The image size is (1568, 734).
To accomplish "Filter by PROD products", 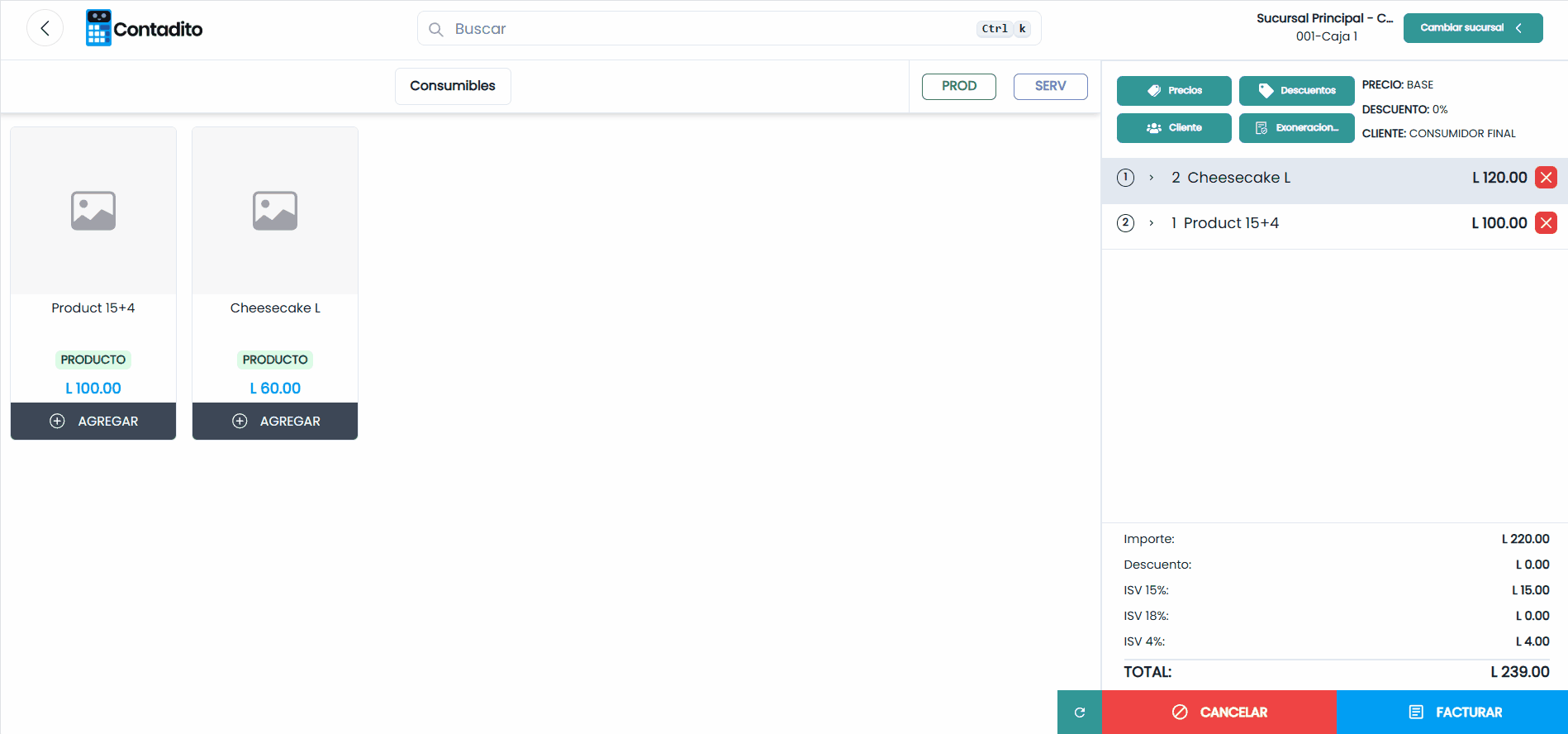I will (x=959, y=86).
